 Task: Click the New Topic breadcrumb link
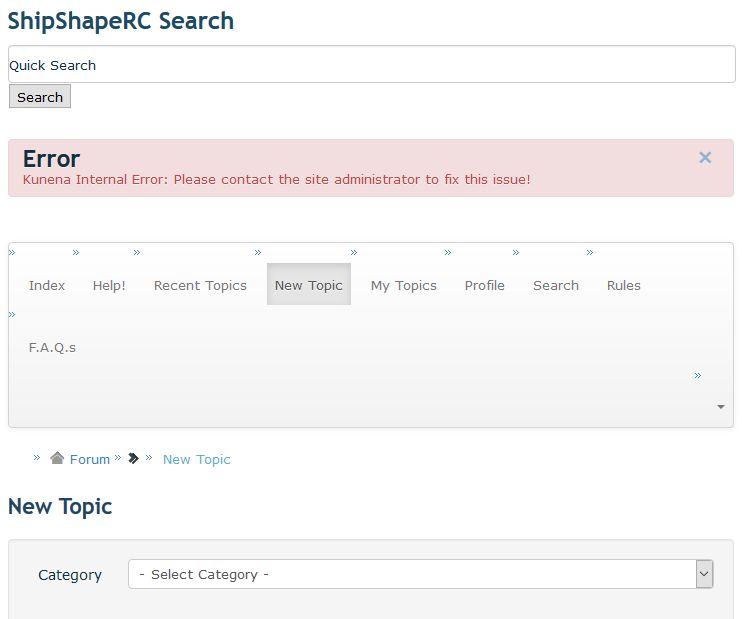coord(196,460)
